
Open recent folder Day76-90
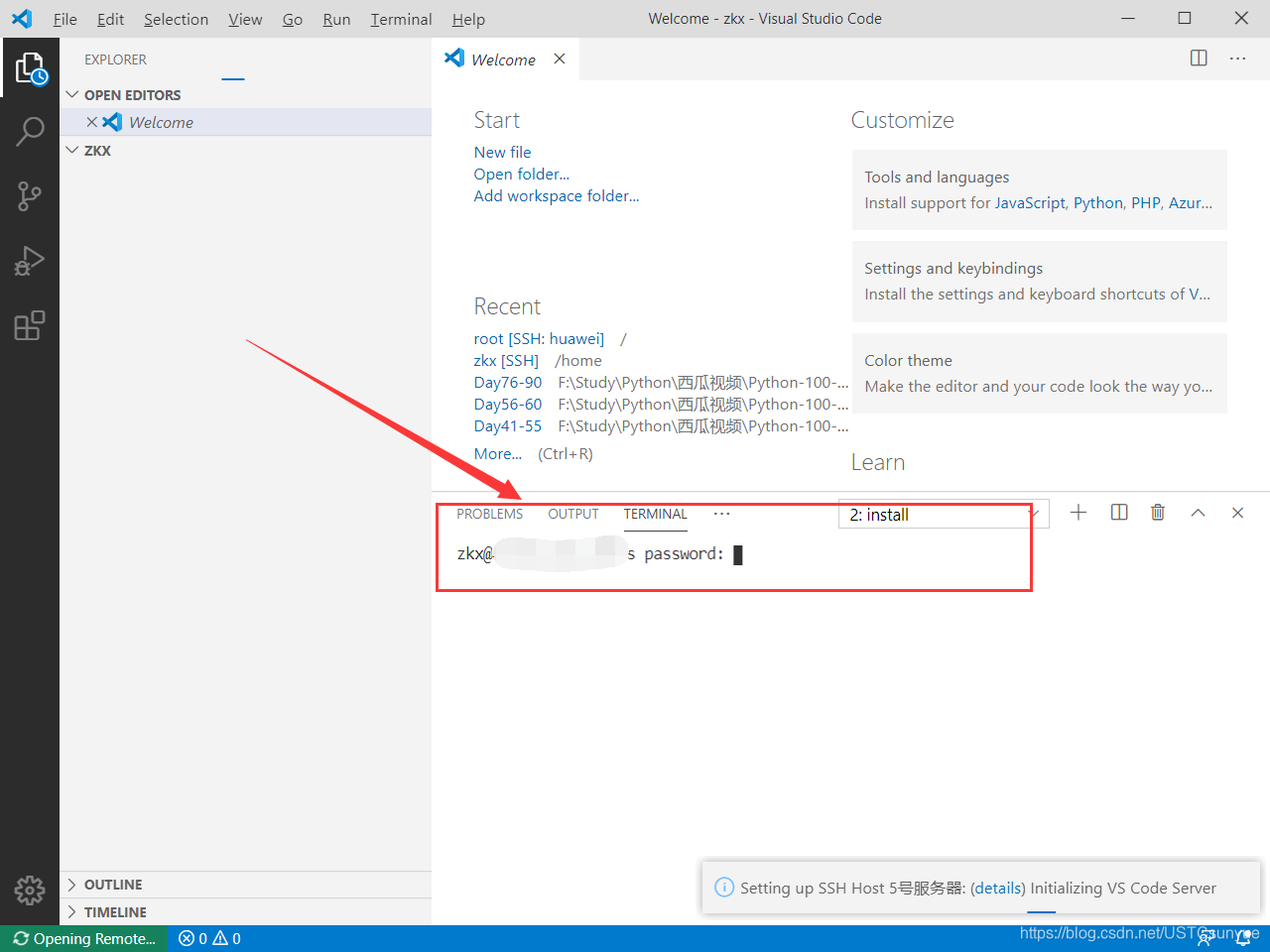point(508,382)
